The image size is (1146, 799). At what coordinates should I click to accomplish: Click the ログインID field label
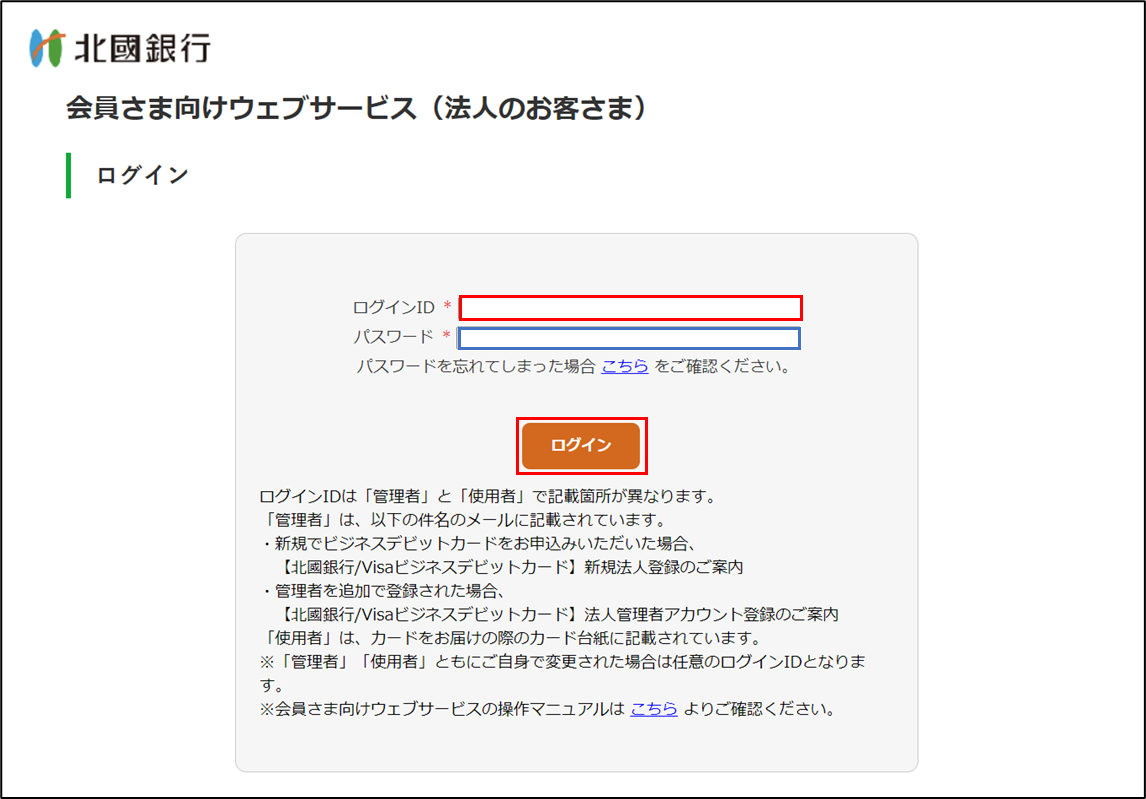tap(393, 308)
